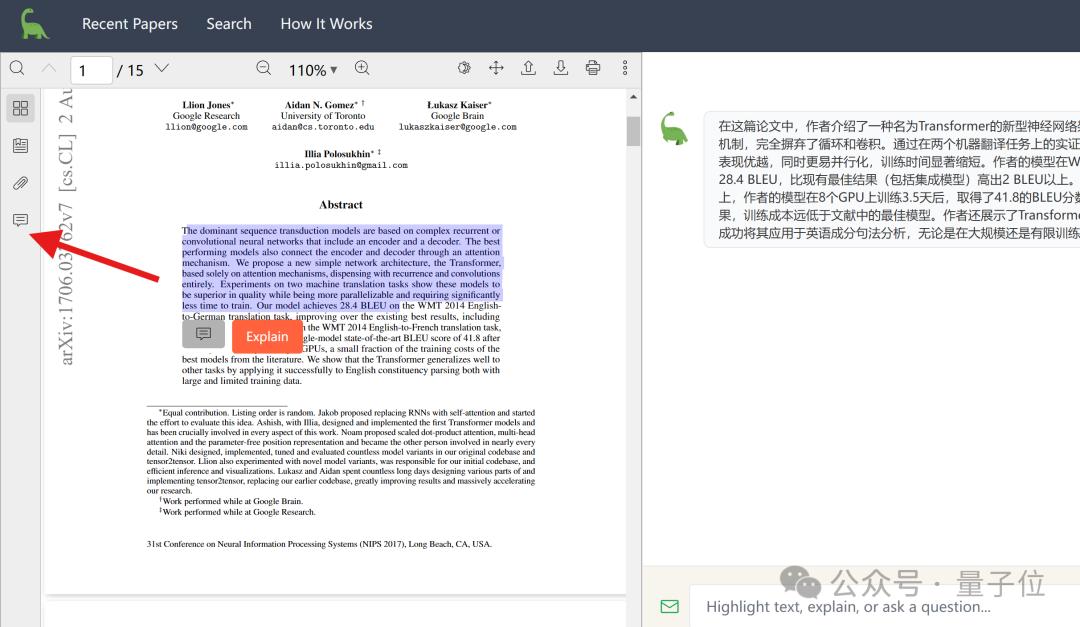Screen dimensions: 1080x627
Task: Open the How It Works page
Action: pos(326,23)
